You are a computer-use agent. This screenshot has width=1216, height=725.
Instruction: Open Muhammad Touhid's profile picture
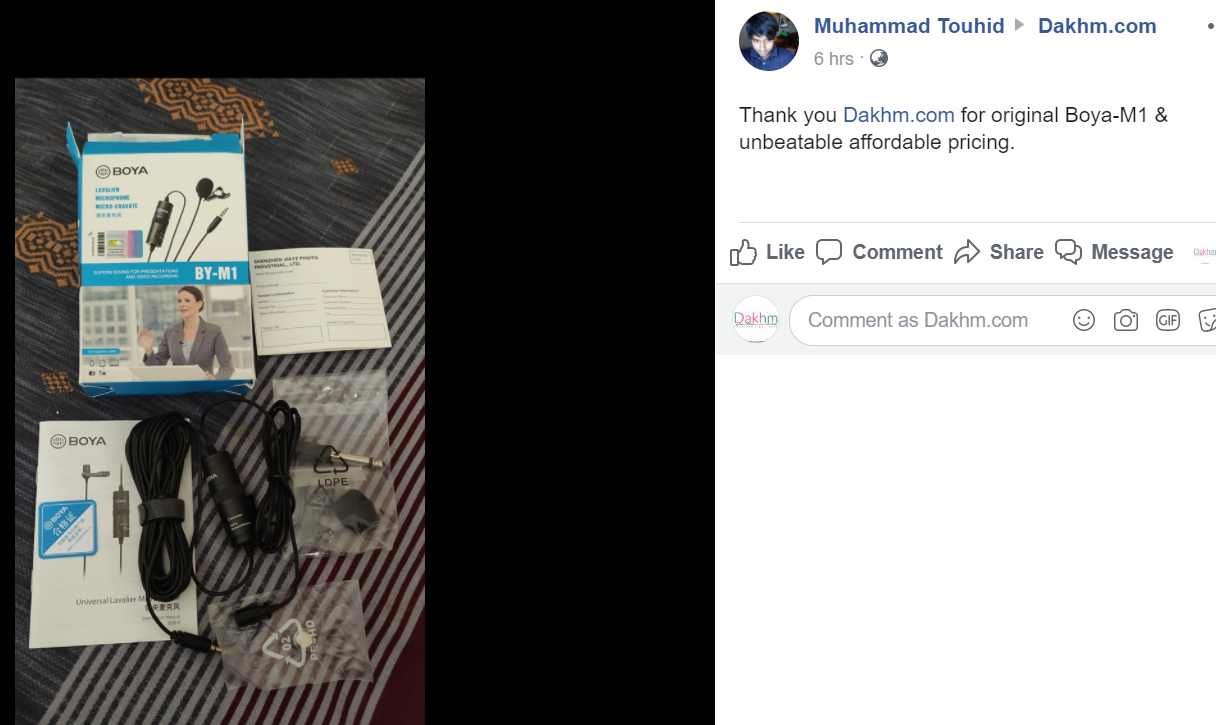769,41
